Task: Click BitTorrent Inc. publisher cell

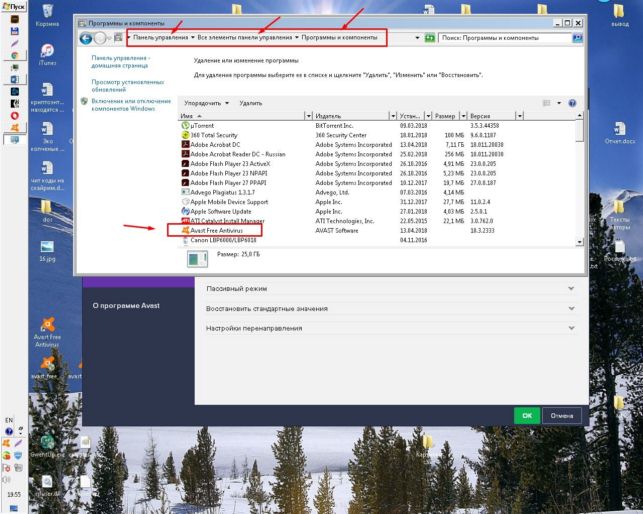Action: click(334, 126)
